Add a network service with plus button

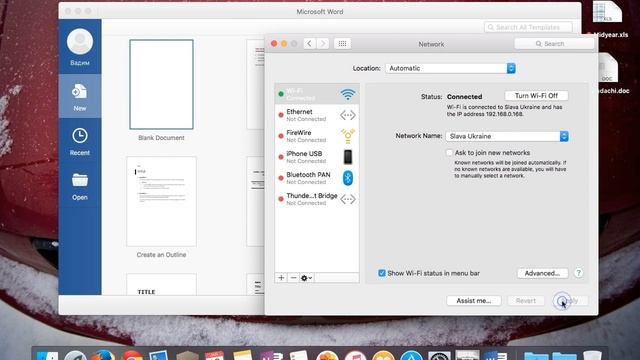point(281,278)
